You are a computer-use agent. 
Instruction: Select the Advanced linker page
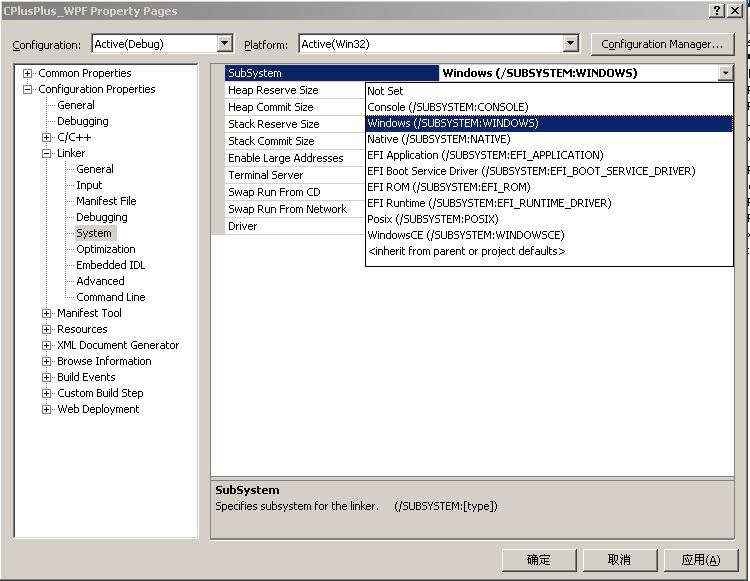(100, 281)
